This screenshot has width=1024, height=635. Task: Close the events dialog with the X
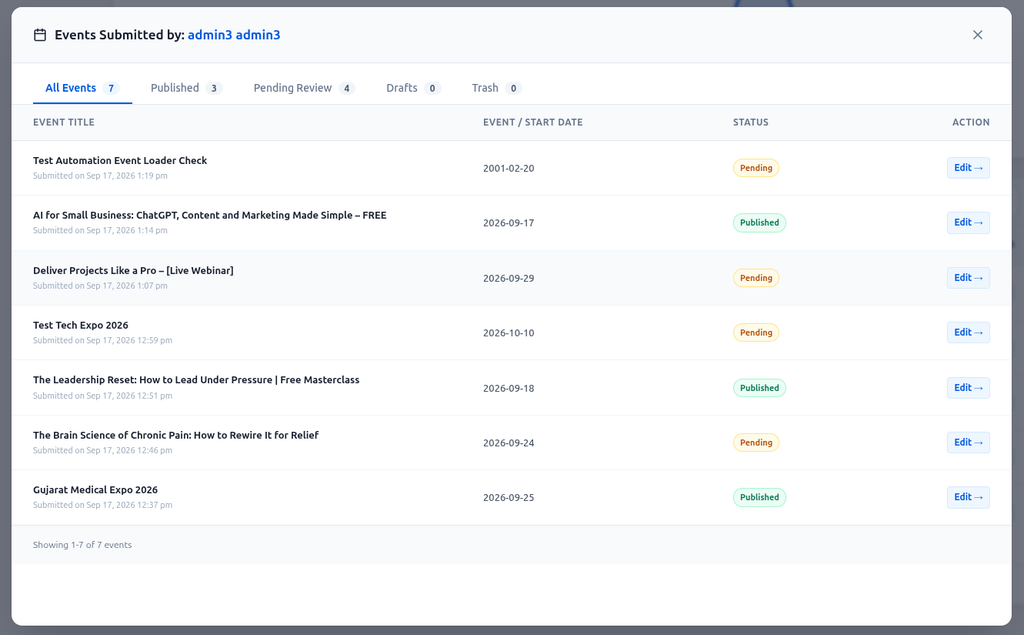(x=977, y=35)
